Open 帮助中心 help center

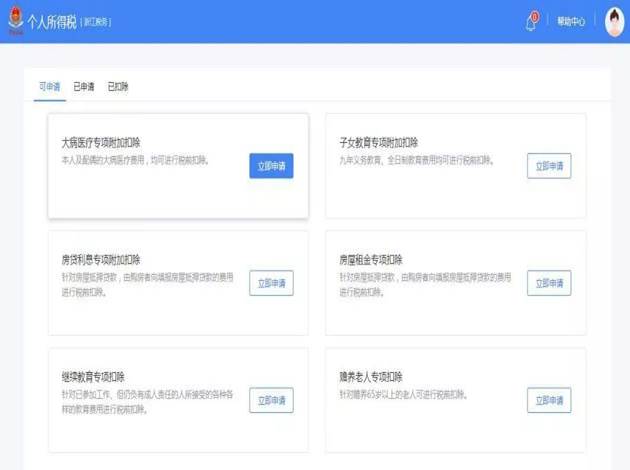click(x=571, y=21)
